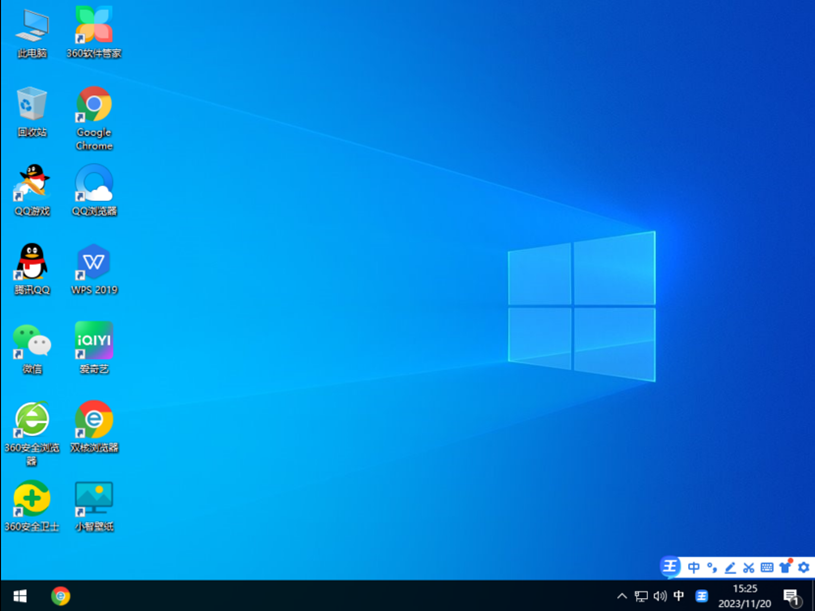Select the Google Chrome desktop icon
This screenshot has width=815, height=611.
(94, 105)
